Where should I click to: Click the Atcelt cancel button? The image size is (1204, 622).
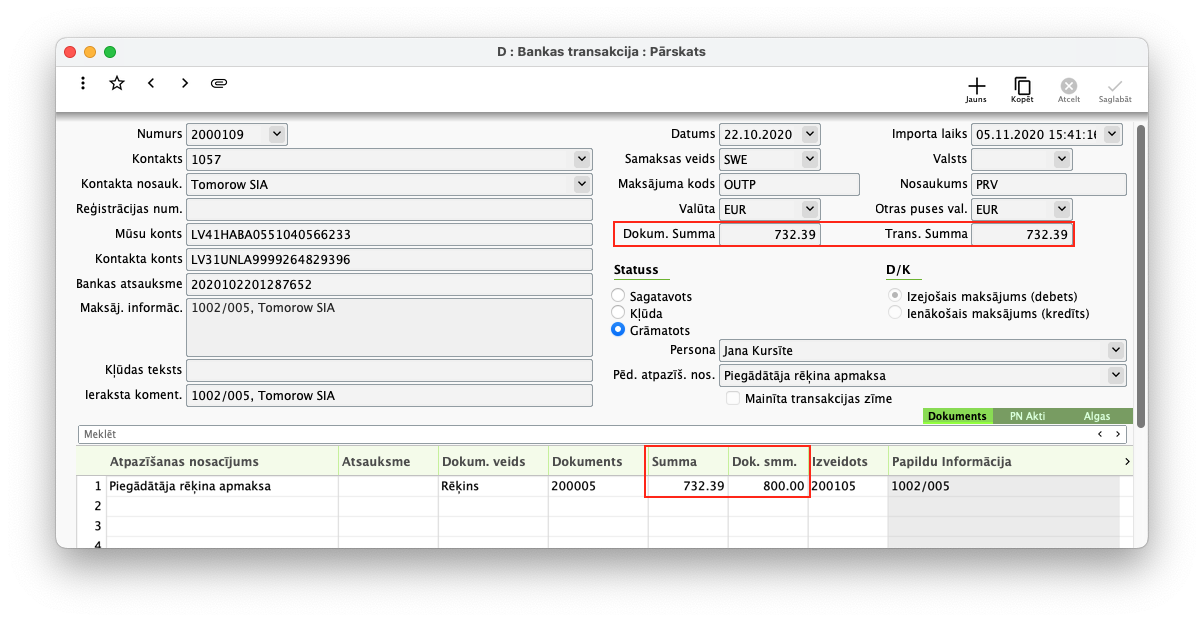tap(1068, 89)
